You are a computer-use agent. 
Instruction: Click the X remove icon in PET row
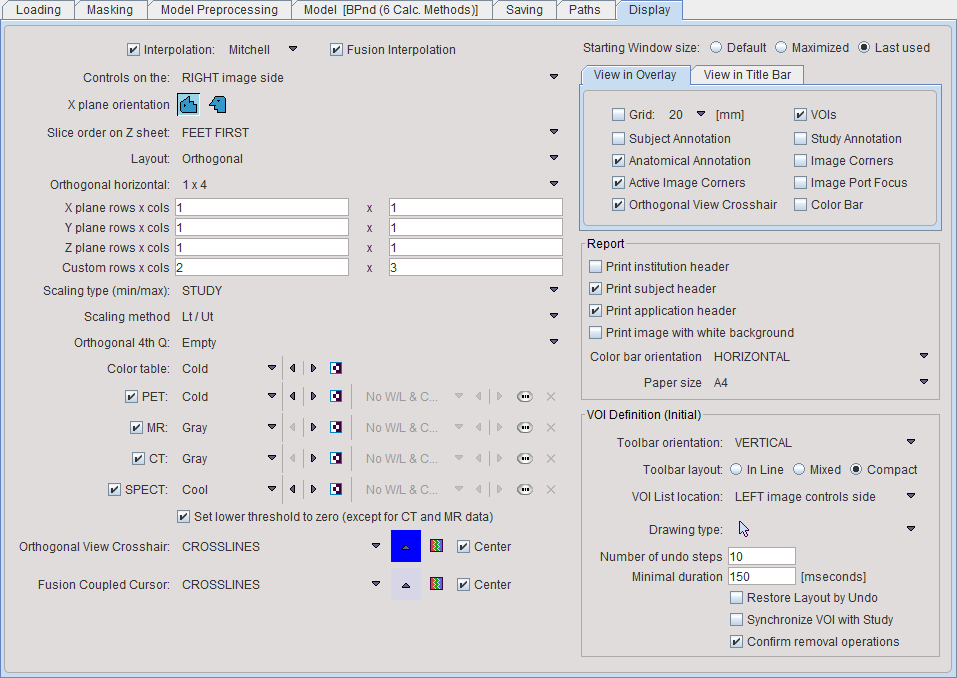(x=551, y=397)
